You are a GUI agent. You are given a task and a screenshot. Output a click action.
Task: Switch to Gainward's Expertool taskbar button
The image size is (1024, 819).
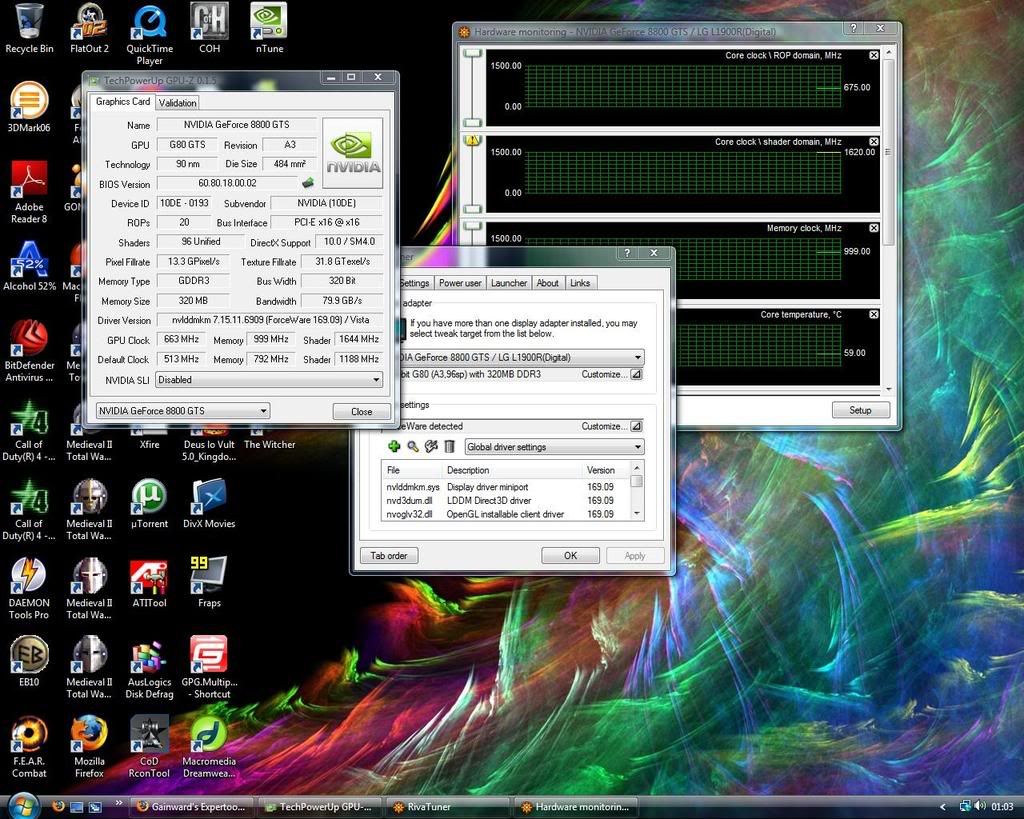(x=191, y=807)
